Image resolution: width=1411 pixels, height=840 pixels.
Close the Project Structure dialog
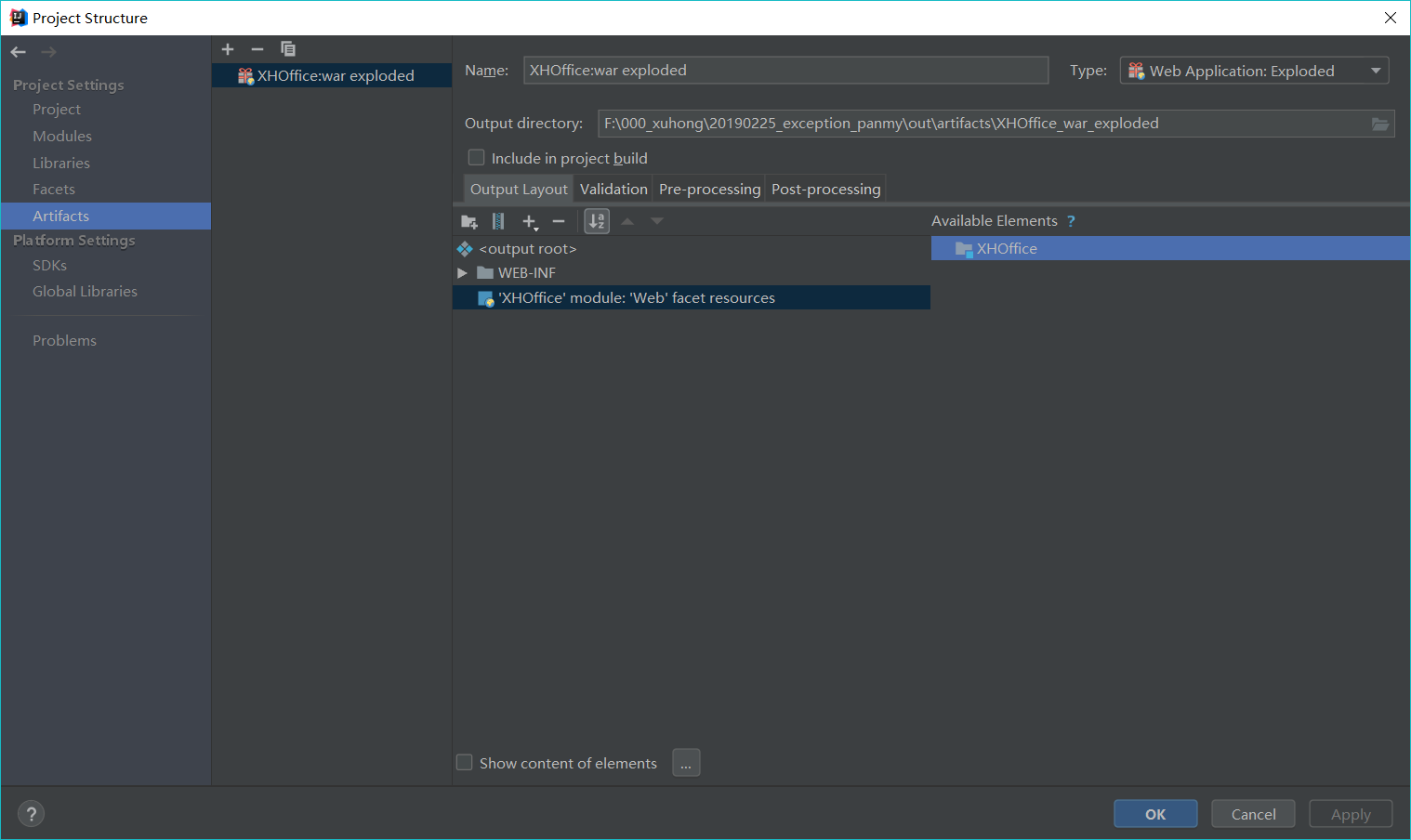[1391, 18]
